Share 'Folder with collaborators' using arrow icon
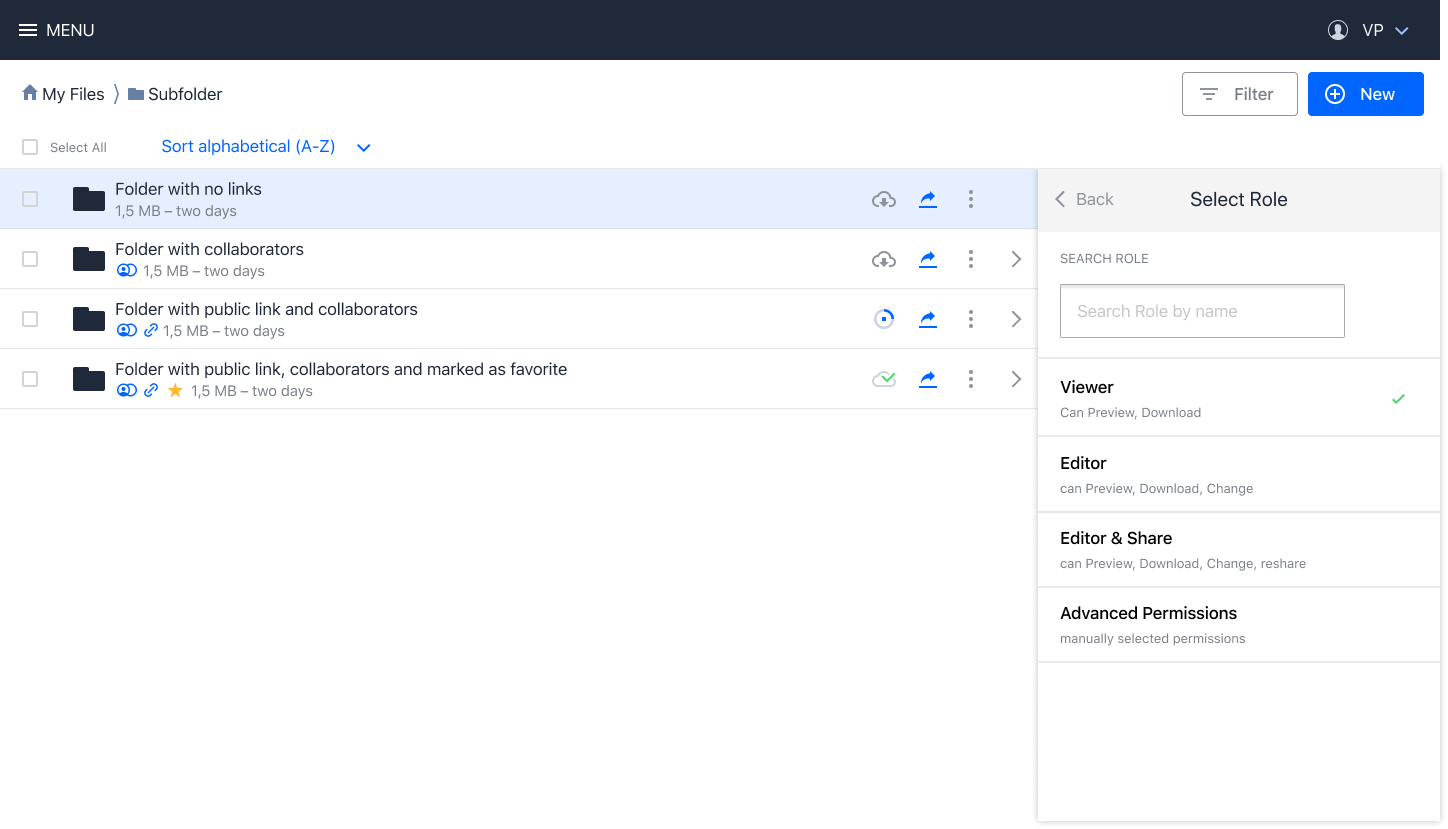Viewport: 1448px width, 829px height. pyautogui.click(x=928, y=259)
